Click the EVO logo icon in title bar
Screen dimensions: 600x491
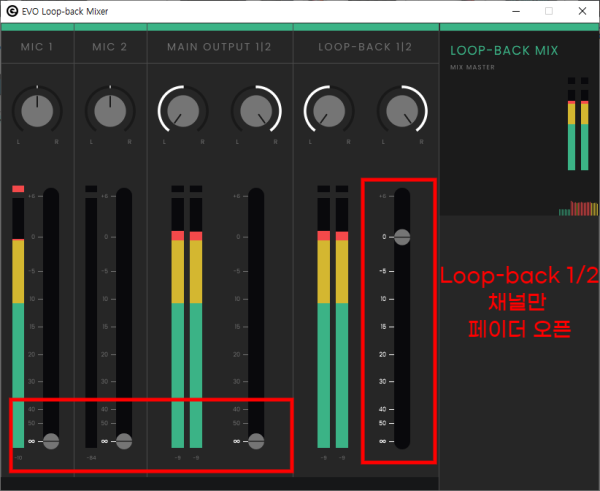12,11
